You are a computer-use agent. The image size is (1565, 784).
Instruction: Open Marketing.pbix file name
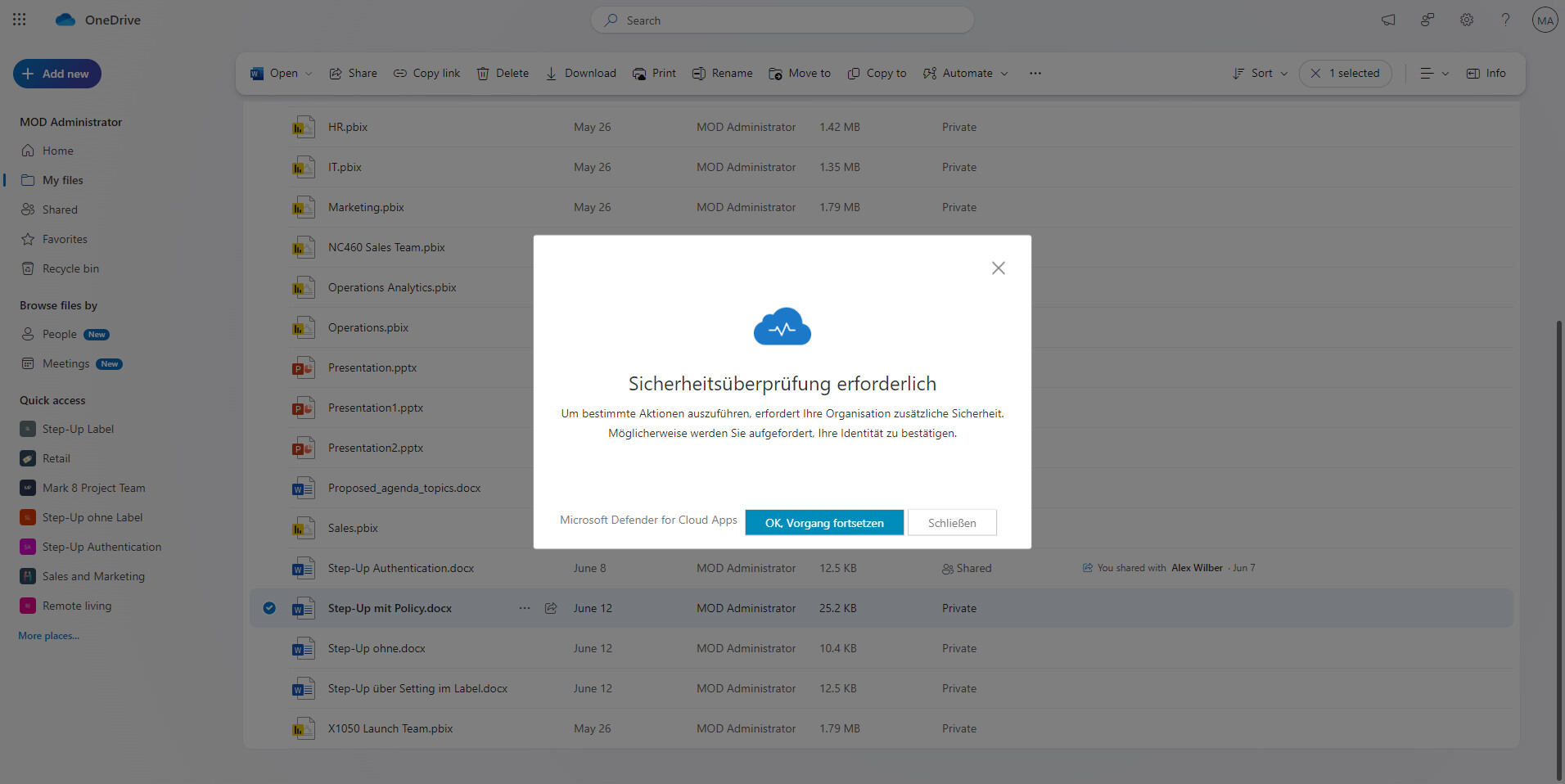click(x=366, y=207)
